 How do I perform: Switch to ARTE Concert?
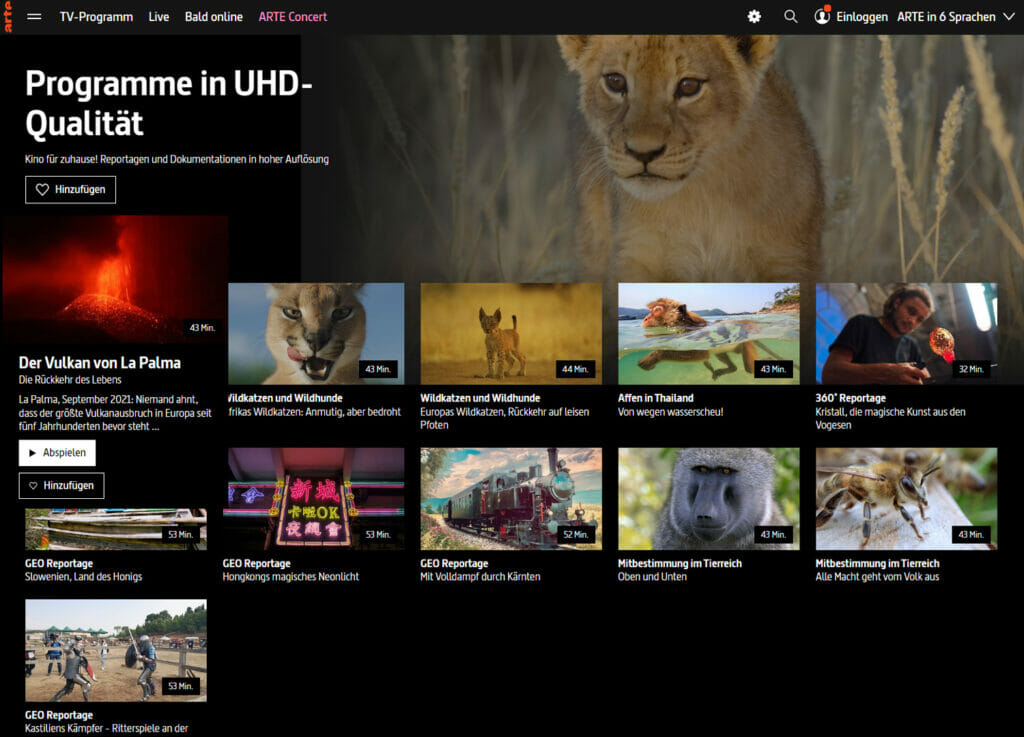click(292, 17)
